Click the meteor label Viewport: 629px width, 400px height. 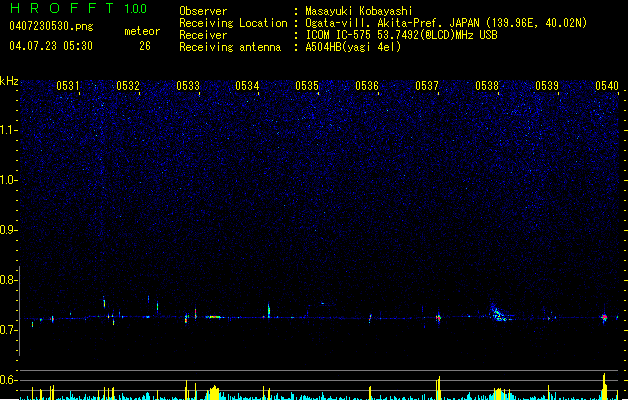[x=142, y=31]
